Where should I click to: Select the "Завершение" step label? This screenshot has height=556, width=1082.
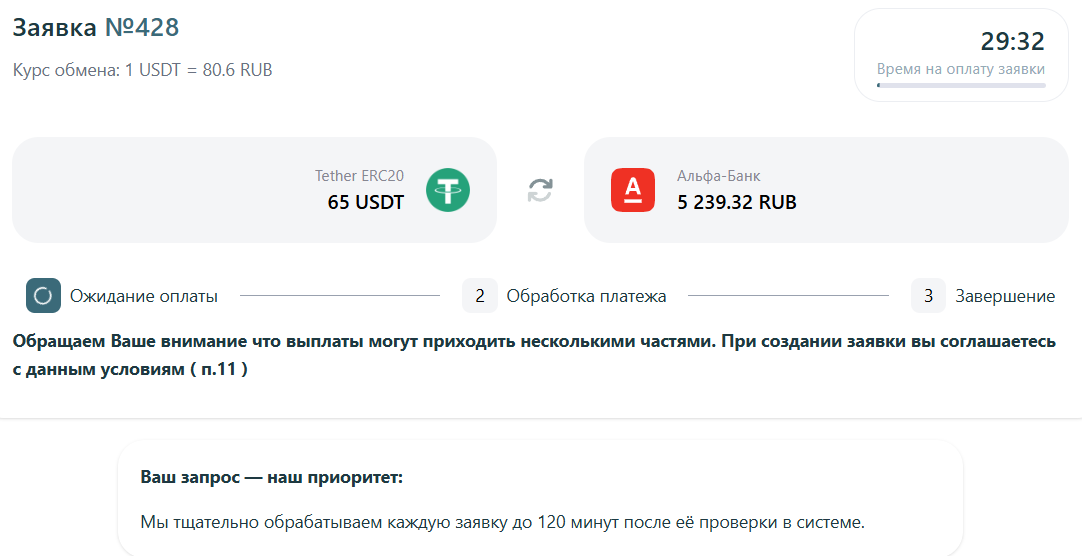pyautogui.click(x=1005, y=296)
